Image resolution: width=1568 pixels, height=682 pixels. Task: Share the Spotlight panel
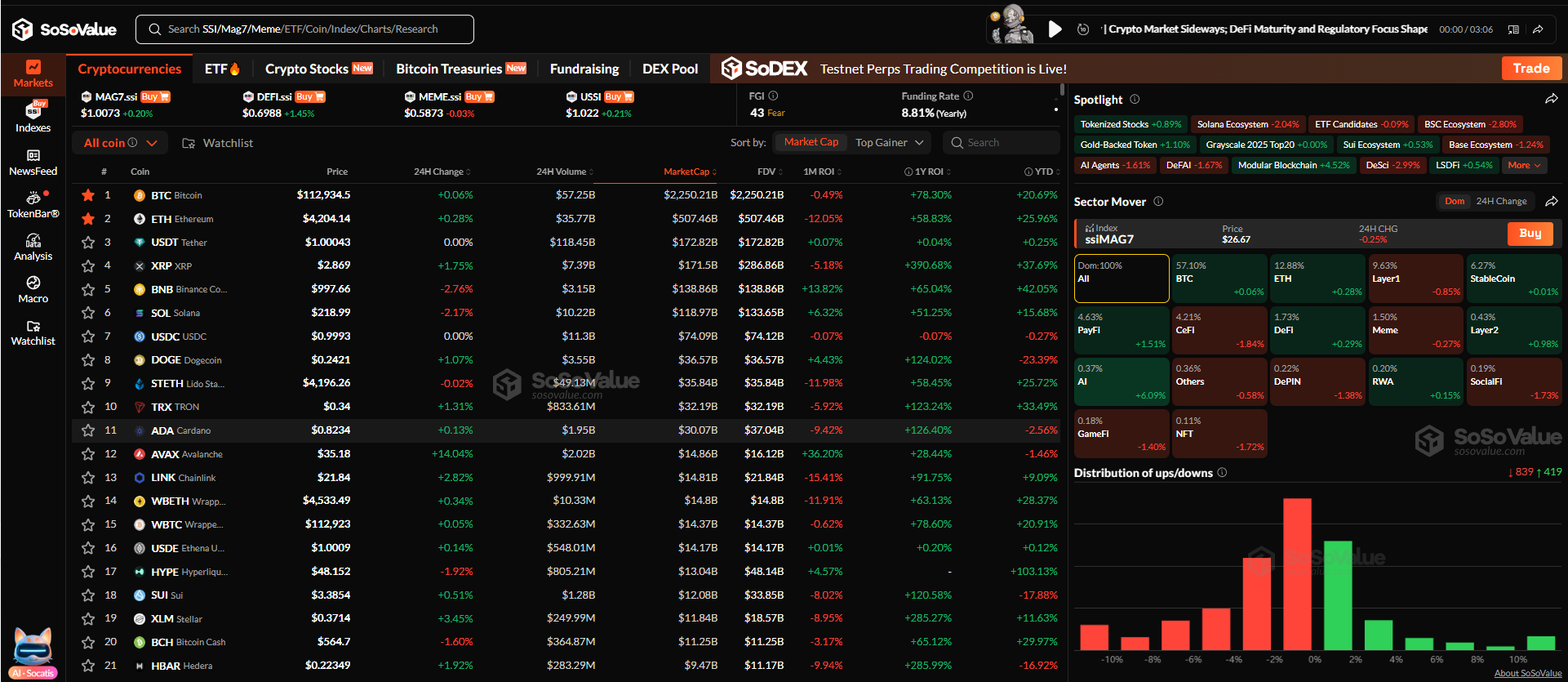[1551, 99]
